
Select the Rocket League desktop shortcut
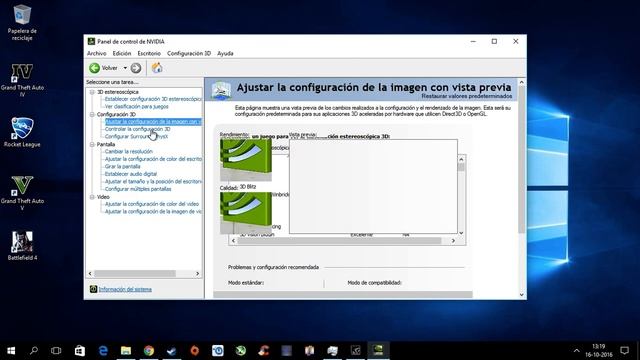pos(22,132)
